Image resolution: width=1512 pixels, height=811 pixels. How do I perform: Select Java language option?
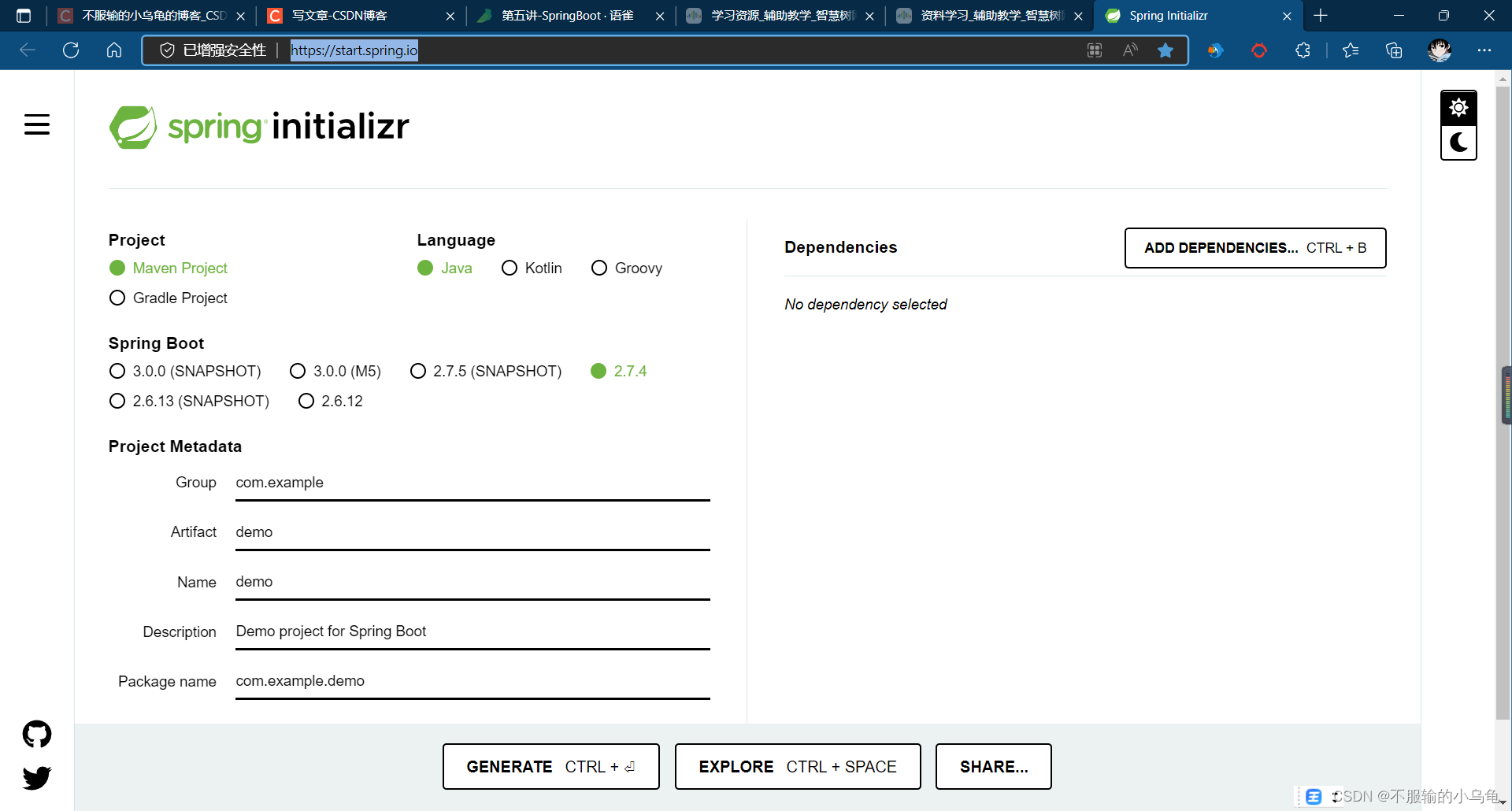point(445,268)
